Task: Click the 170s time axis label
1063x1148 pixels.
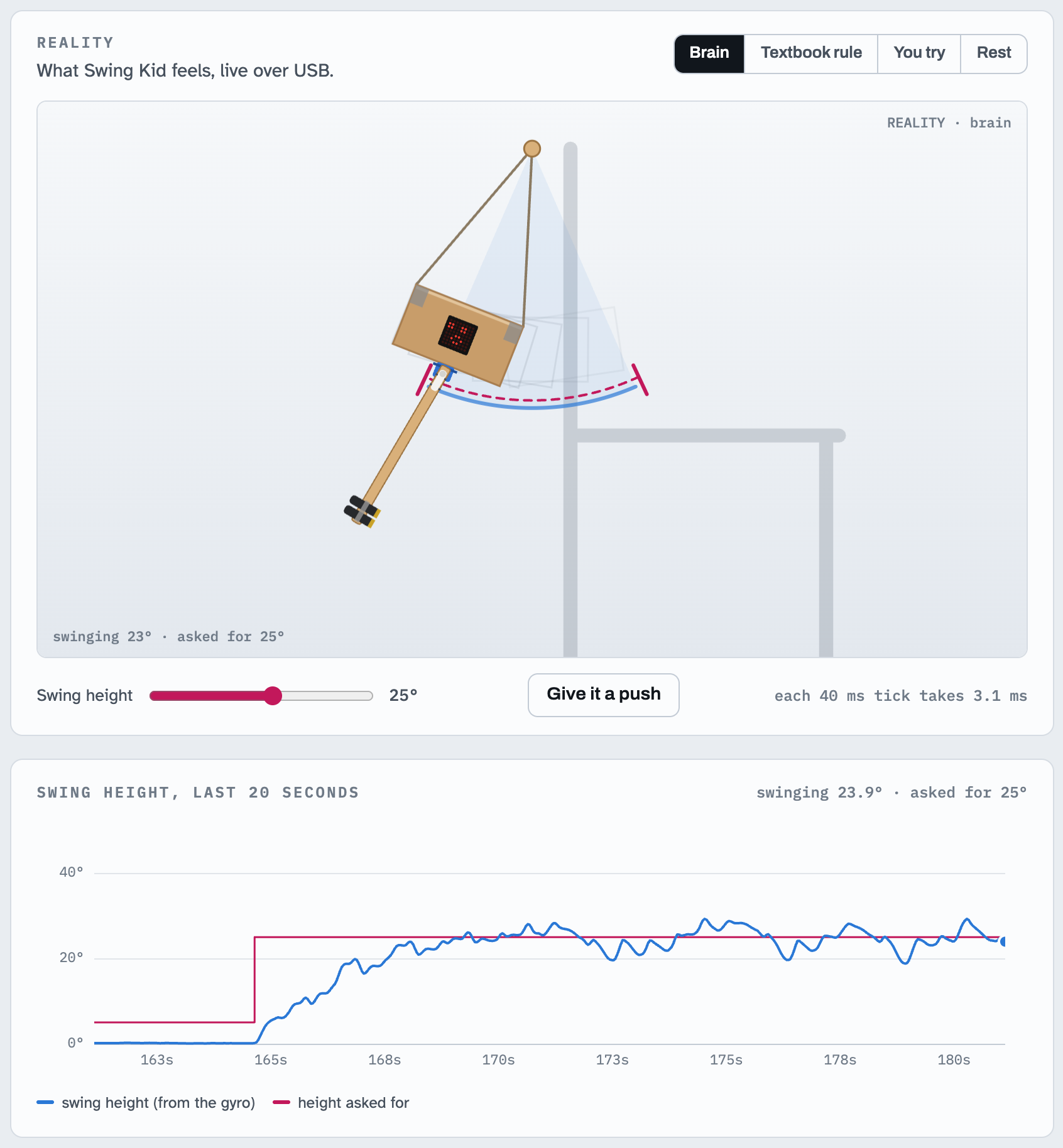Action: click(x=498, y=1059)
